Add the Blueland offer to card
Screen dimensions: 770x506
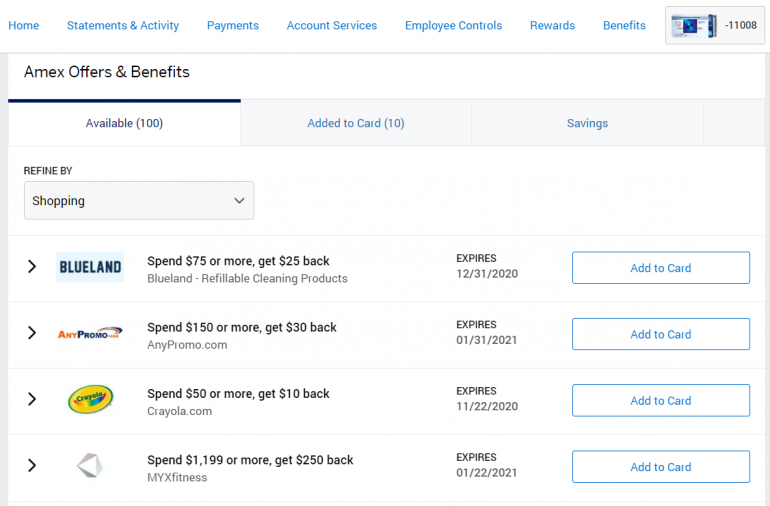tap(660, 268)
